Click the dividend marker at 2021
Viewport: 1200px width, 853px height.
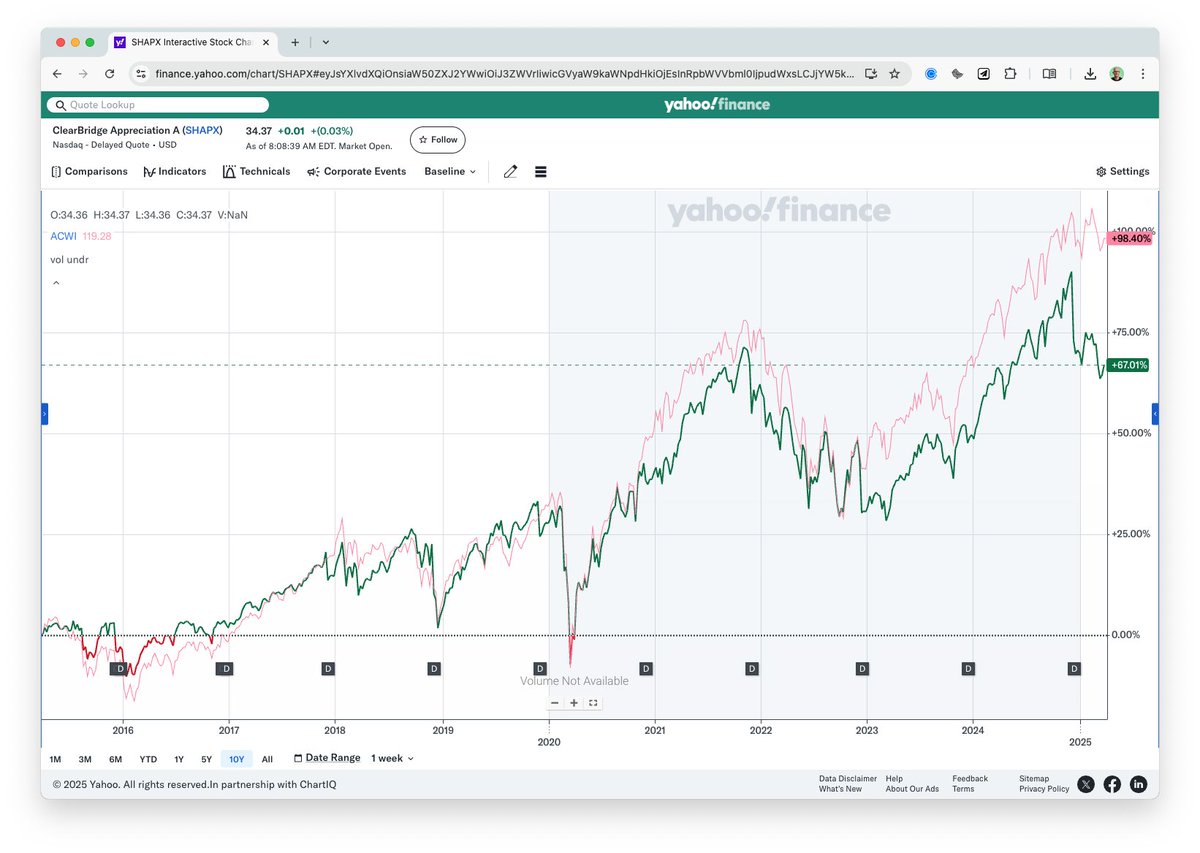pos(646,668)
